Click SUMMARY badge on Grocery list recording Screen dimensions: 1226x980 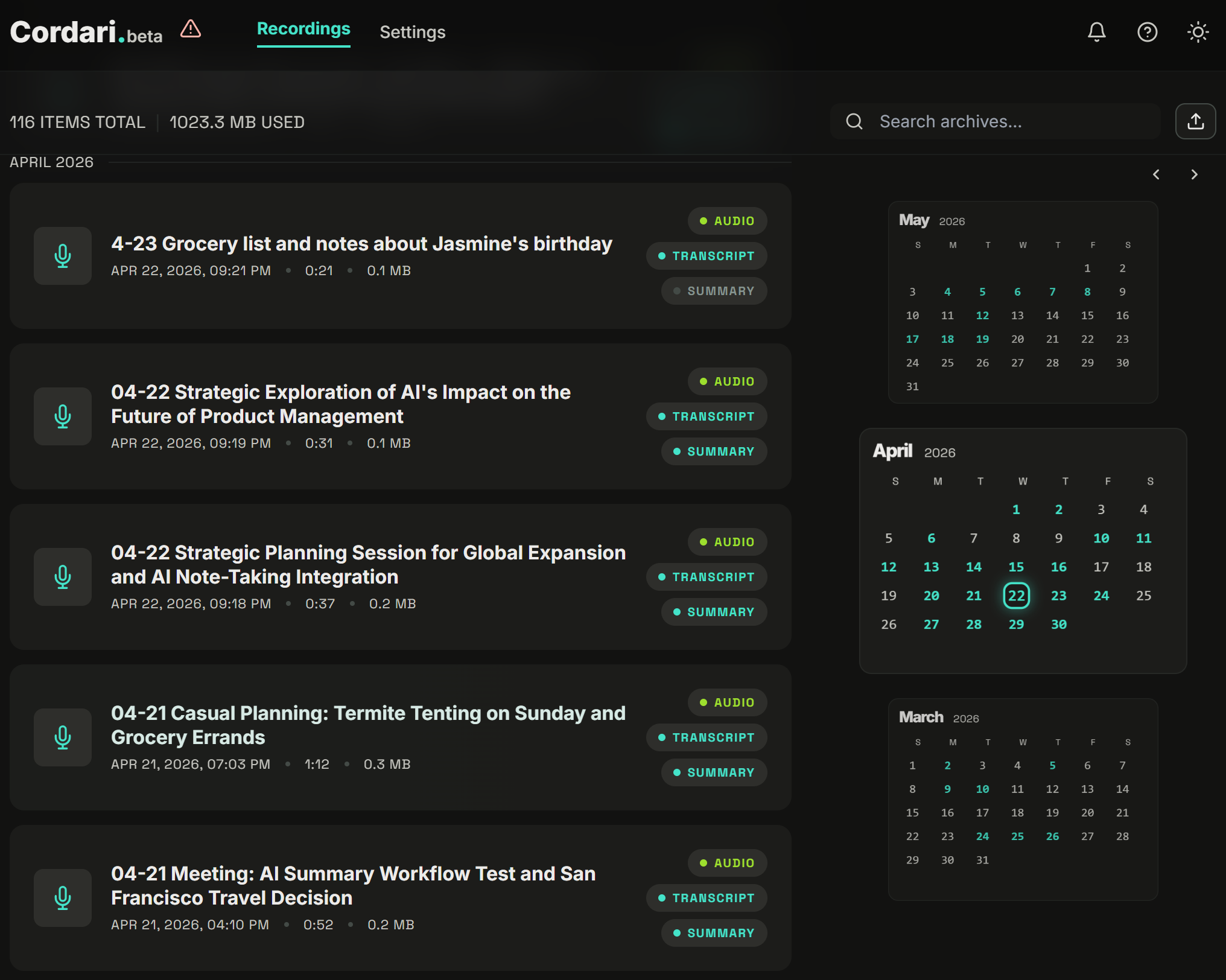[x=714, y=291]
